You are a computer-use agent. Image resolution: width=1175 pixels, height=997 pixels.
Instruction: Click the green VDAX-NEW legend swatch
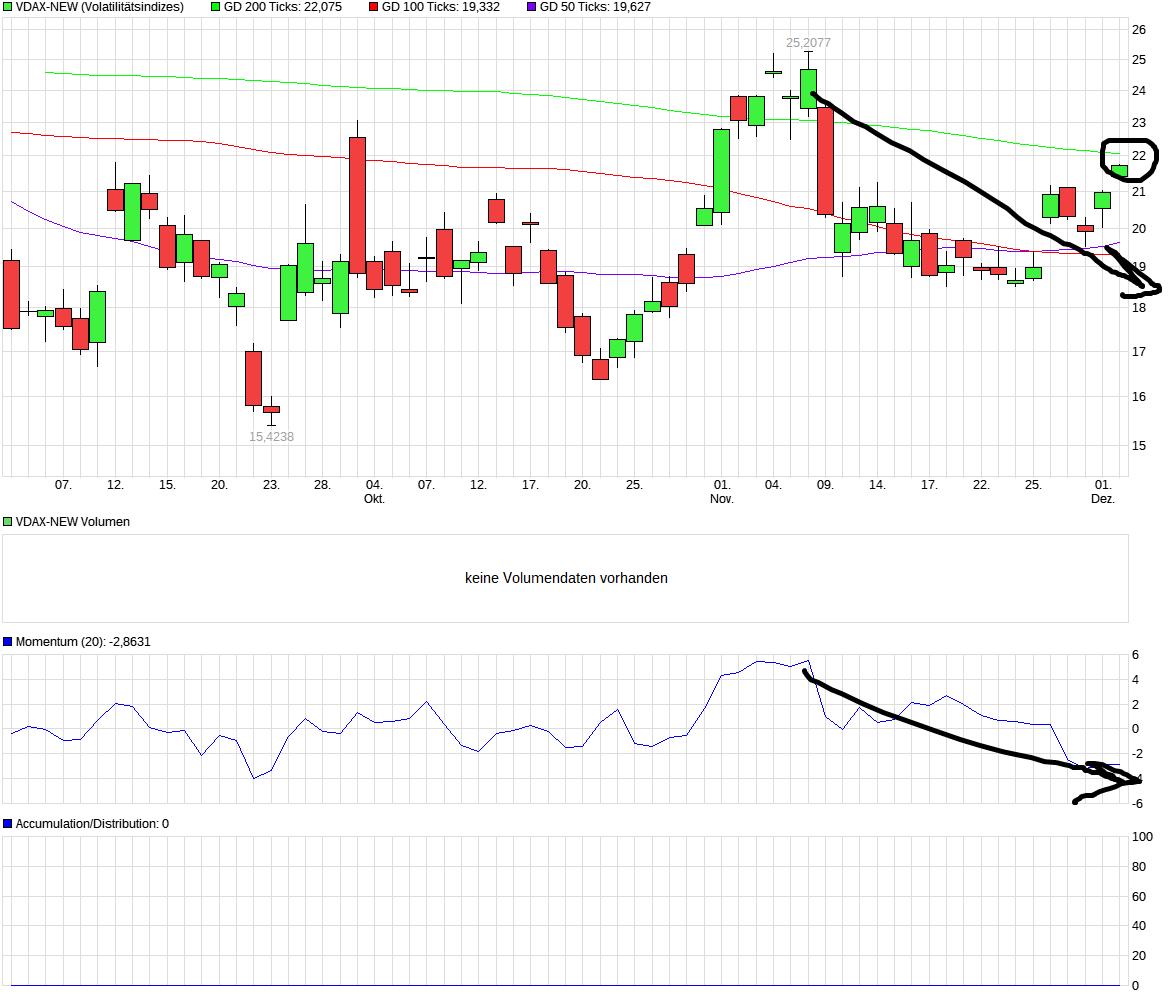pos(7,7)
